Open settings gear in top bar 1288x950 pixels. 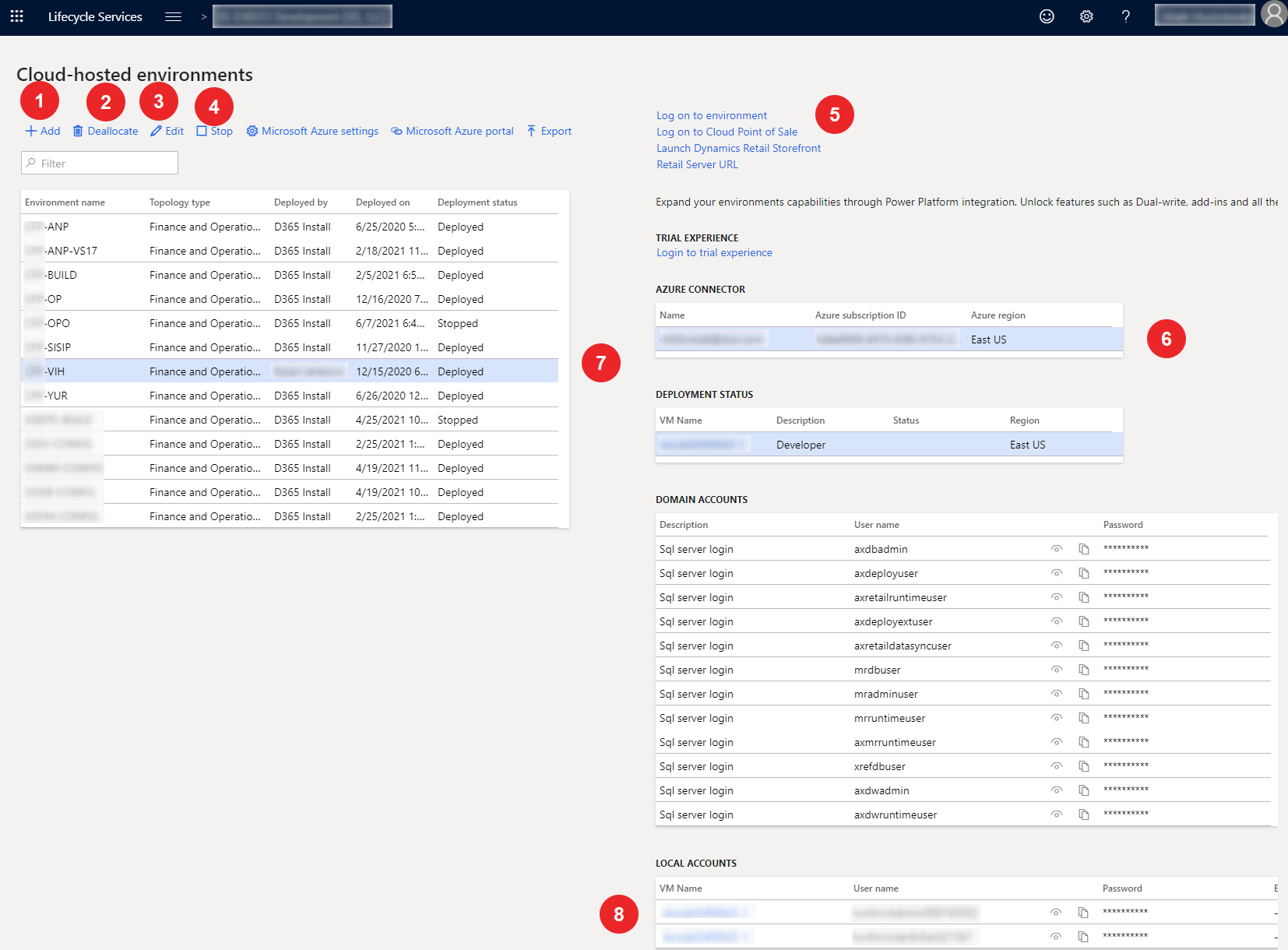coord(1086,16)
